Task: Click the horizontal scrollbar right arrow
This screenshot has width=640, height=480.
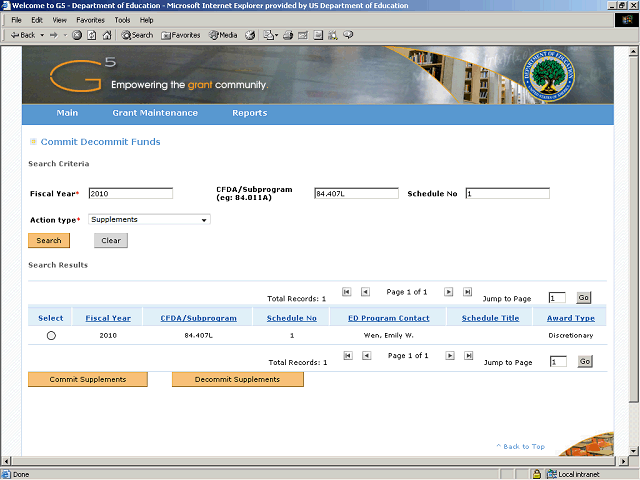Action: point(623,461)
